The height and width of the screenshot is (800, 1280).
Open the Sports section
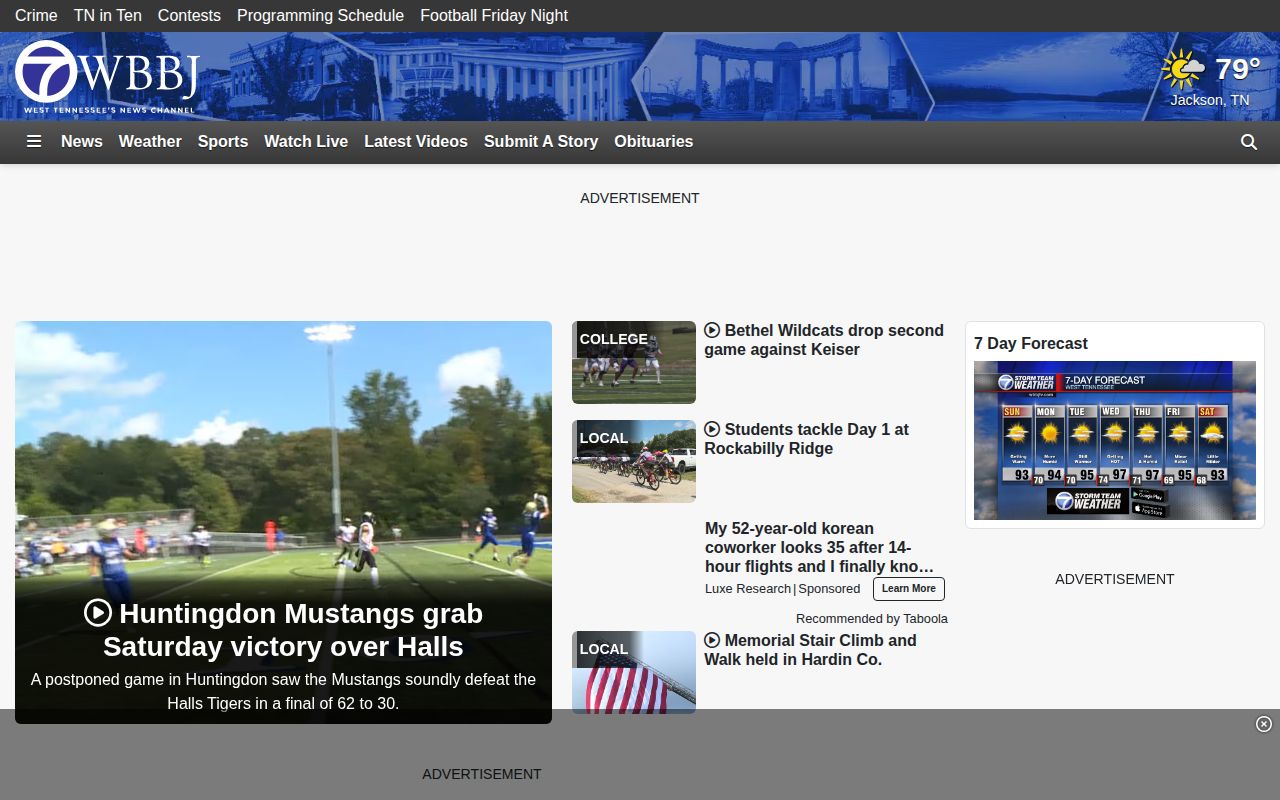[223, 142]
